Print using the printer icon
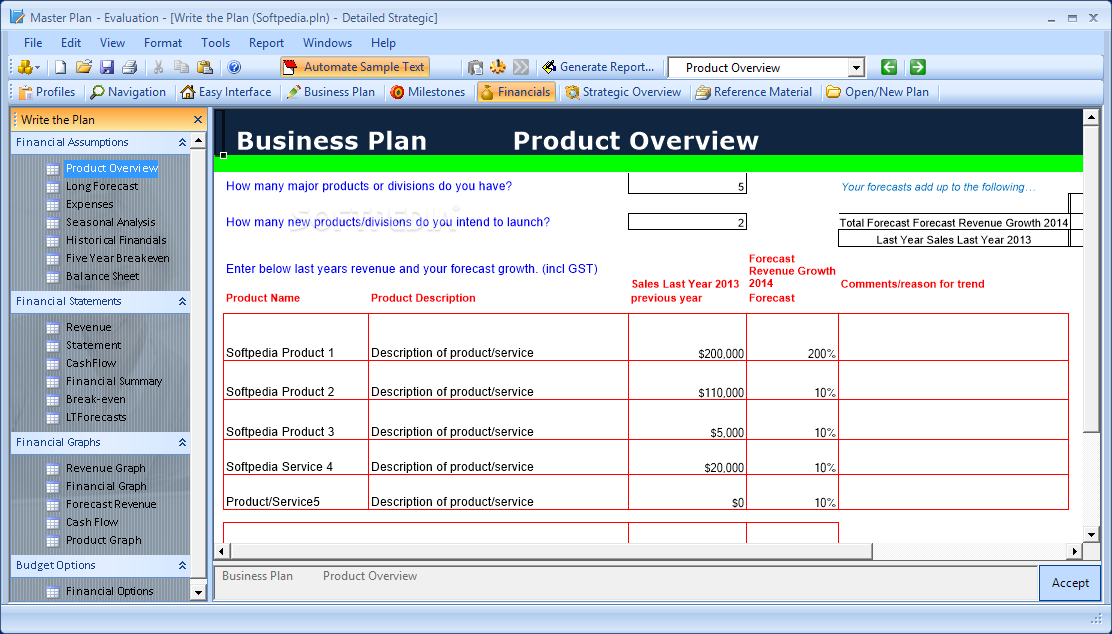This screenshot has width=1112, height=634. pyautogui.click(x=129, y=67)
